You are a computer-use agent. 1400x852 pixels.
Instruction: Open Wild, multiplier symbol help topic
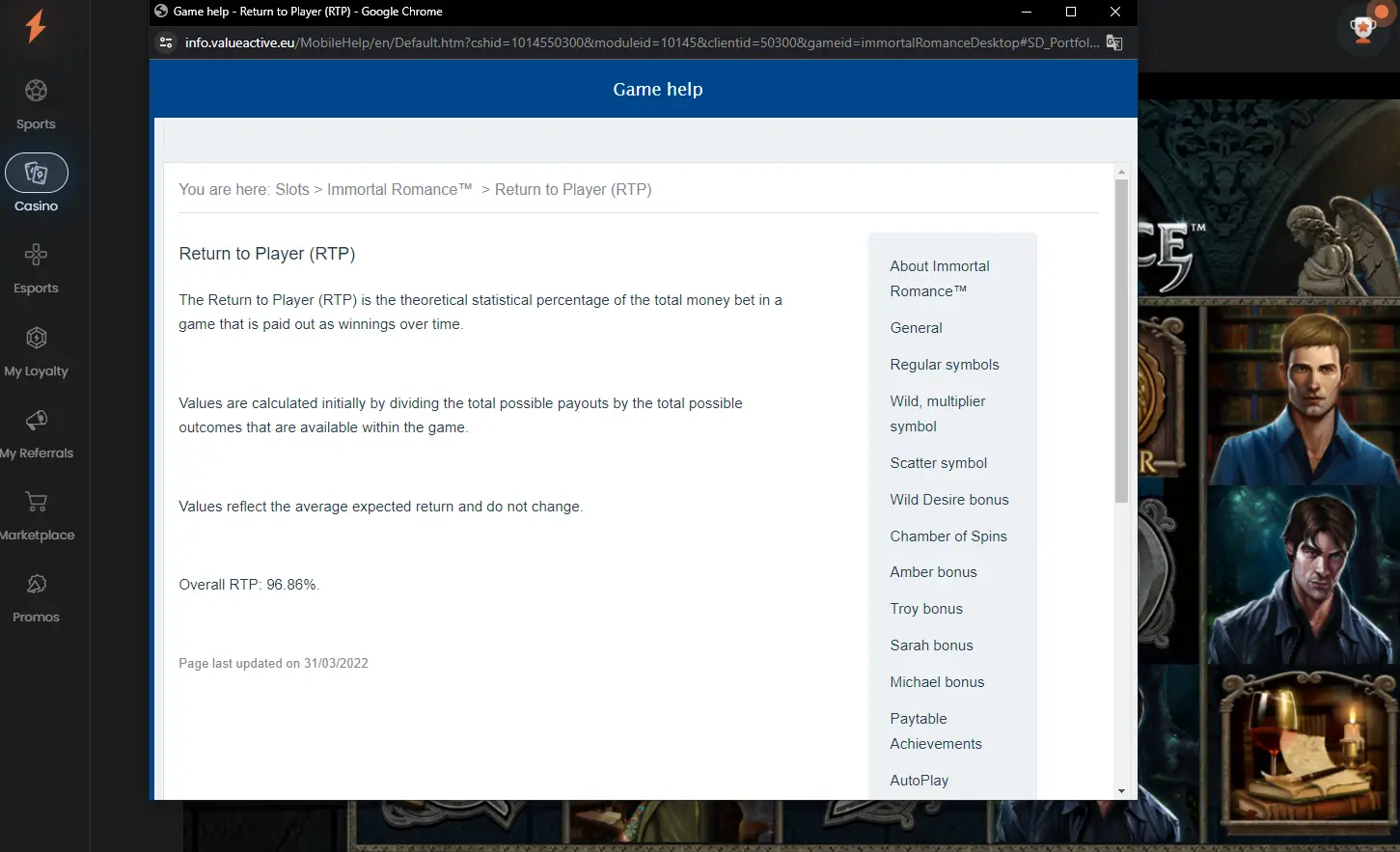pyautogui.click(x=938, y=414)
